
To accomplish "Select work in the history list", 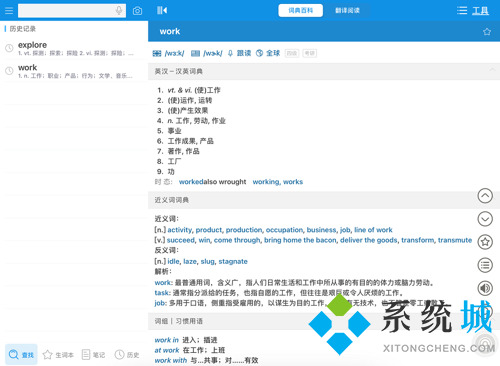I will 74,71.
